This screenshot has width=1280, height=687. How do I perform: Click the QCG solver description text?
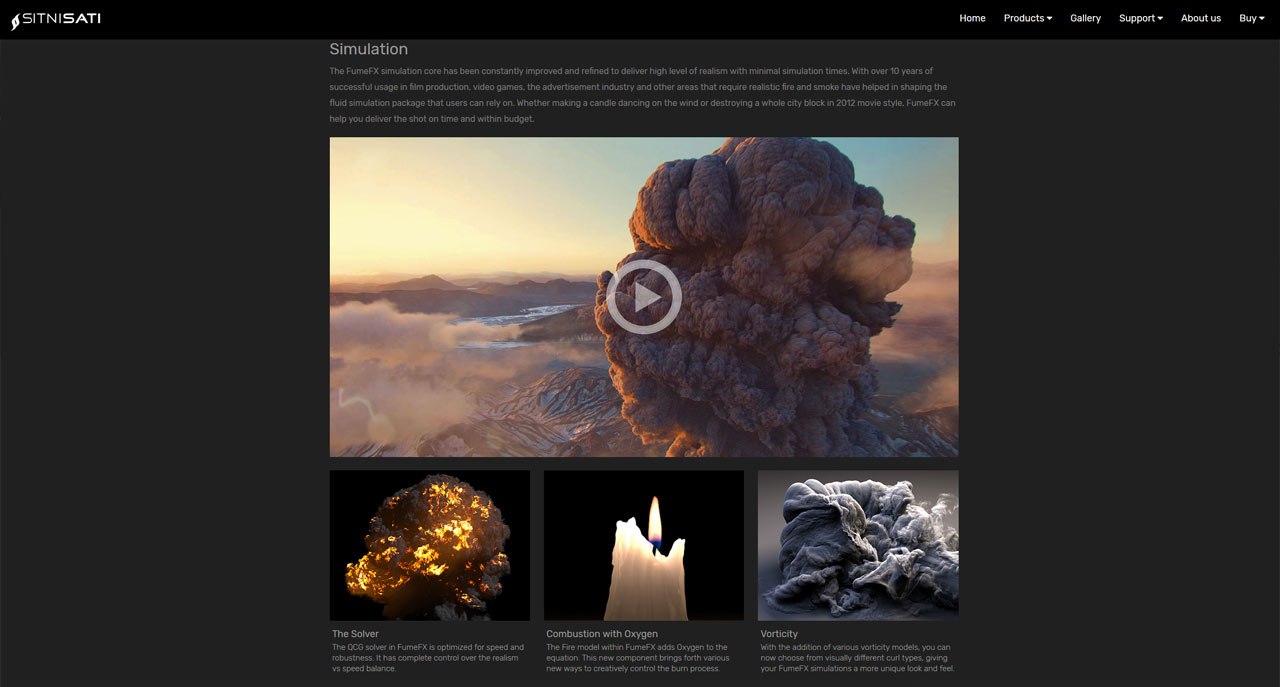pyautogui.click(x=428, y=658)
